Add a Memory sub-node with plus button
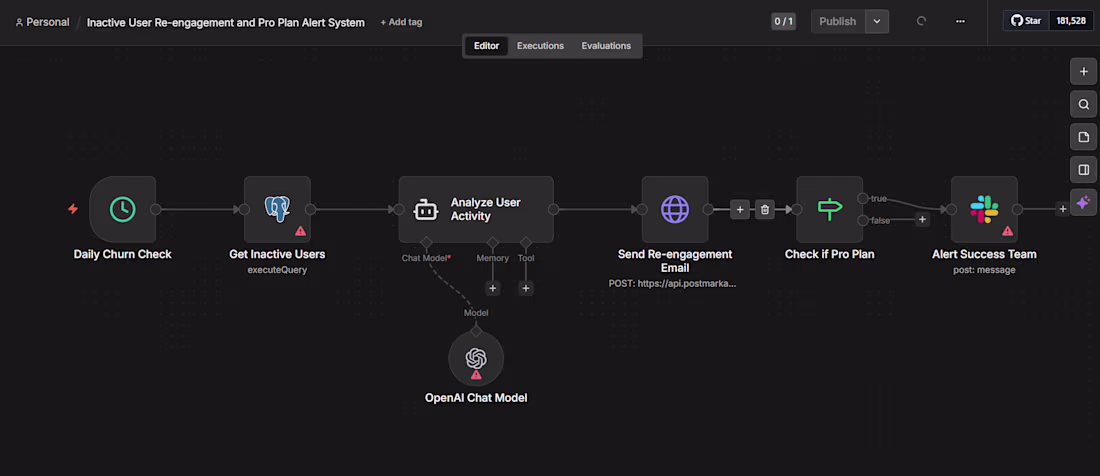1100x476 pixels. (x=492, y=288)
